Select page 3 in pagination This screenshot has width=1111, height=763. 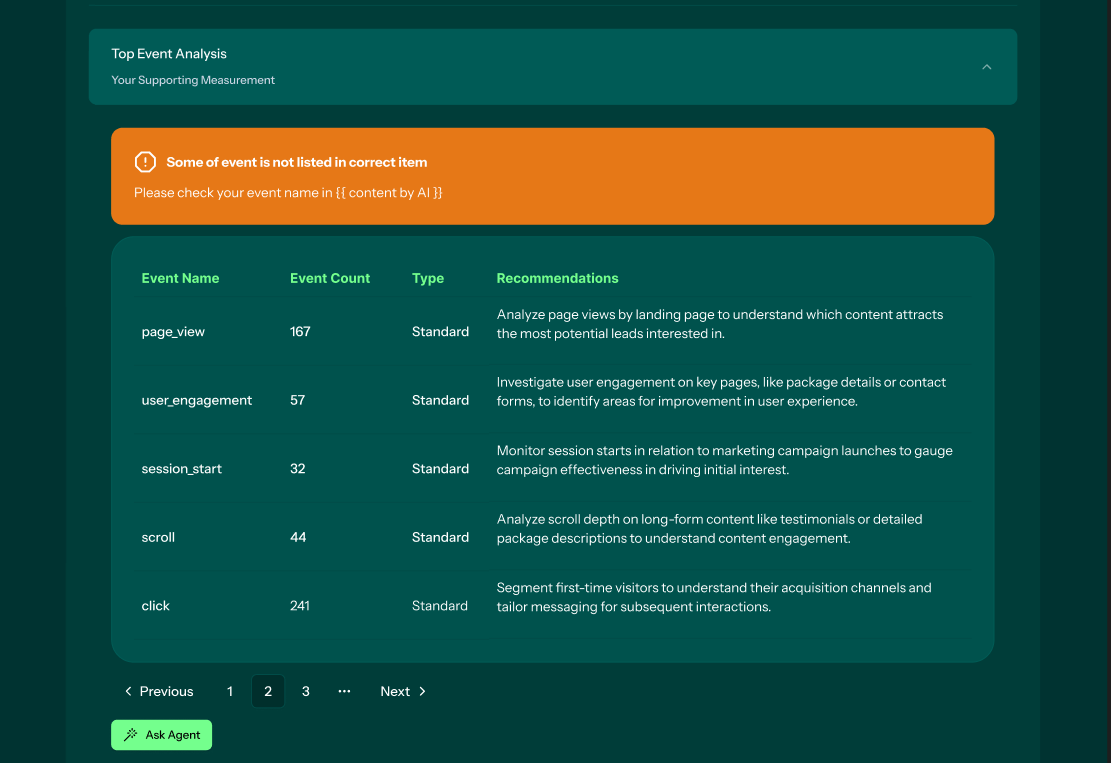tap(305, 691)
